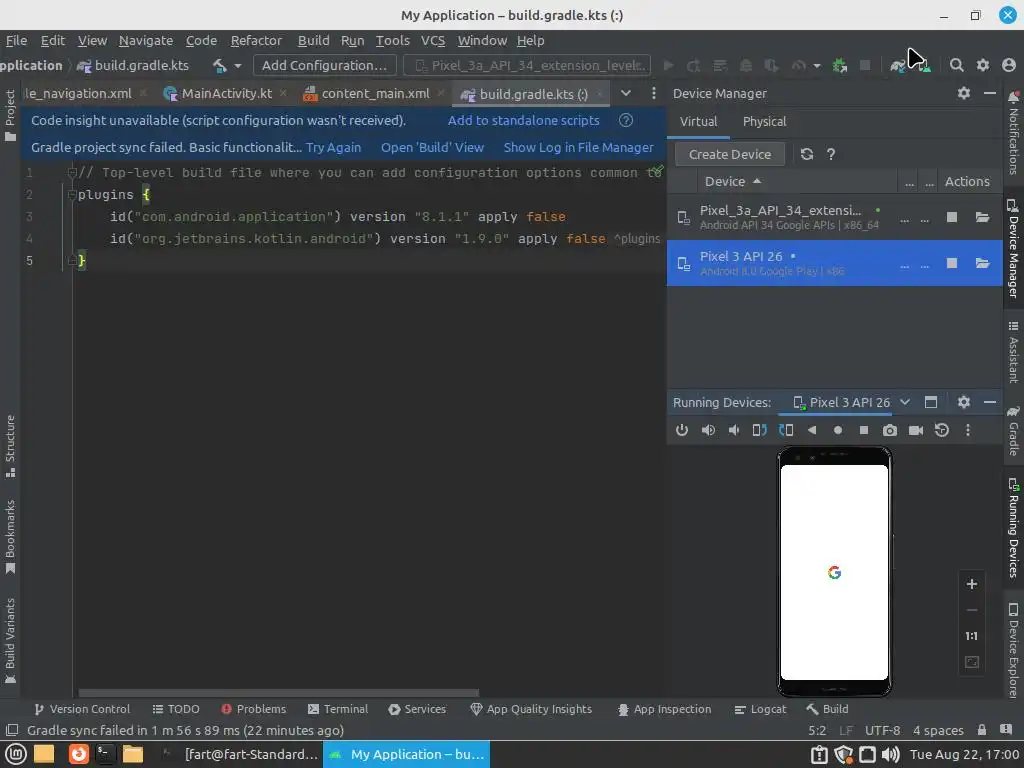This screenshot has width=1024, height=768.
Task: Stop the Pixel_3a_API_34 emulator
Action: [952, 217]
